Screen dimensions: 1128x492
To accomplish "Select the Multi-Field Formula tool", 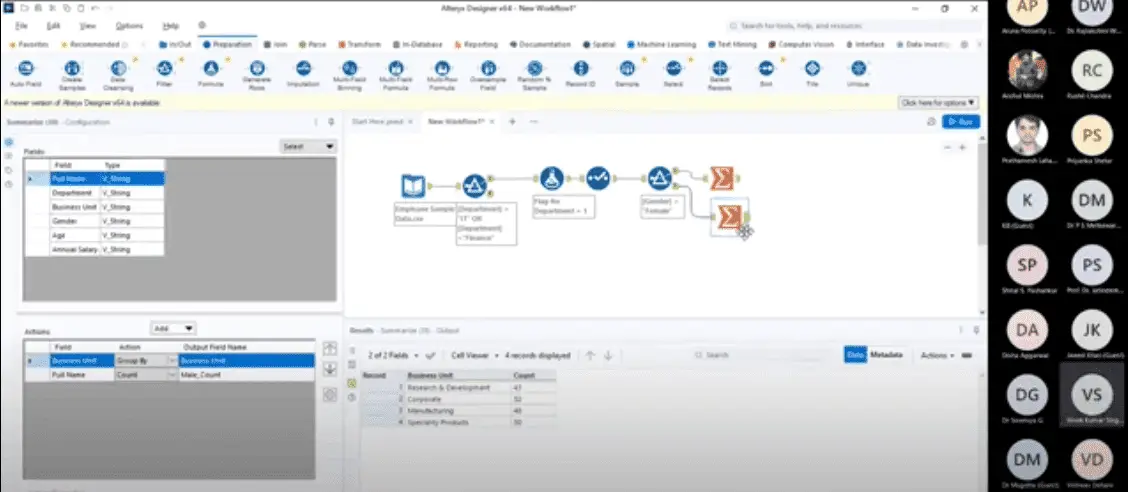I will 395,73.
